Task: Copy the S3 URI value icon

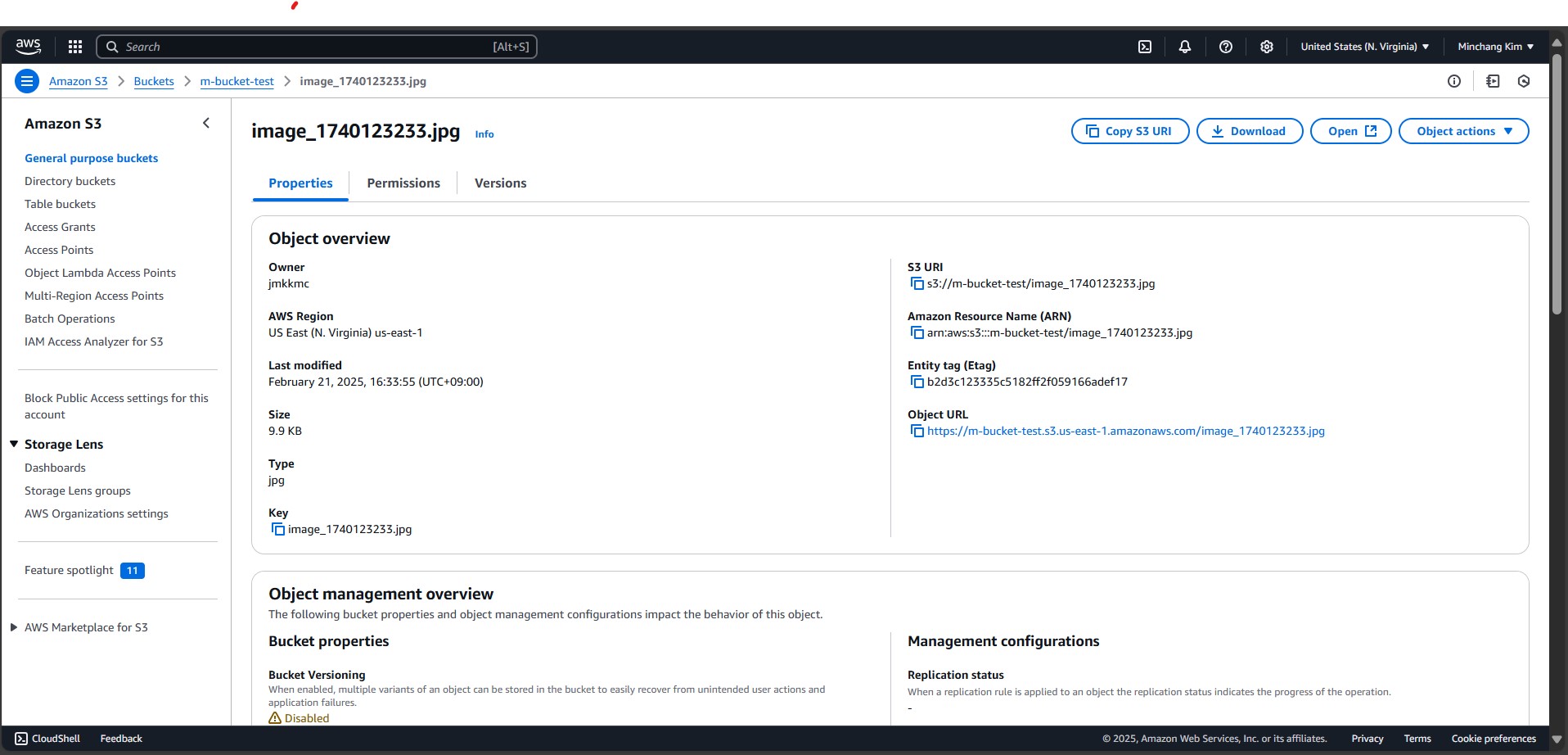Action: tap(917, 284)
